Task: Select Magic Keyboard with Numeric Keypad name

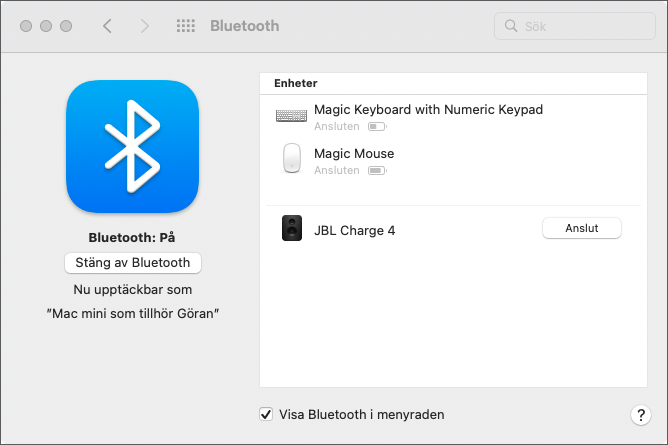Action: [x=428, y=109]
